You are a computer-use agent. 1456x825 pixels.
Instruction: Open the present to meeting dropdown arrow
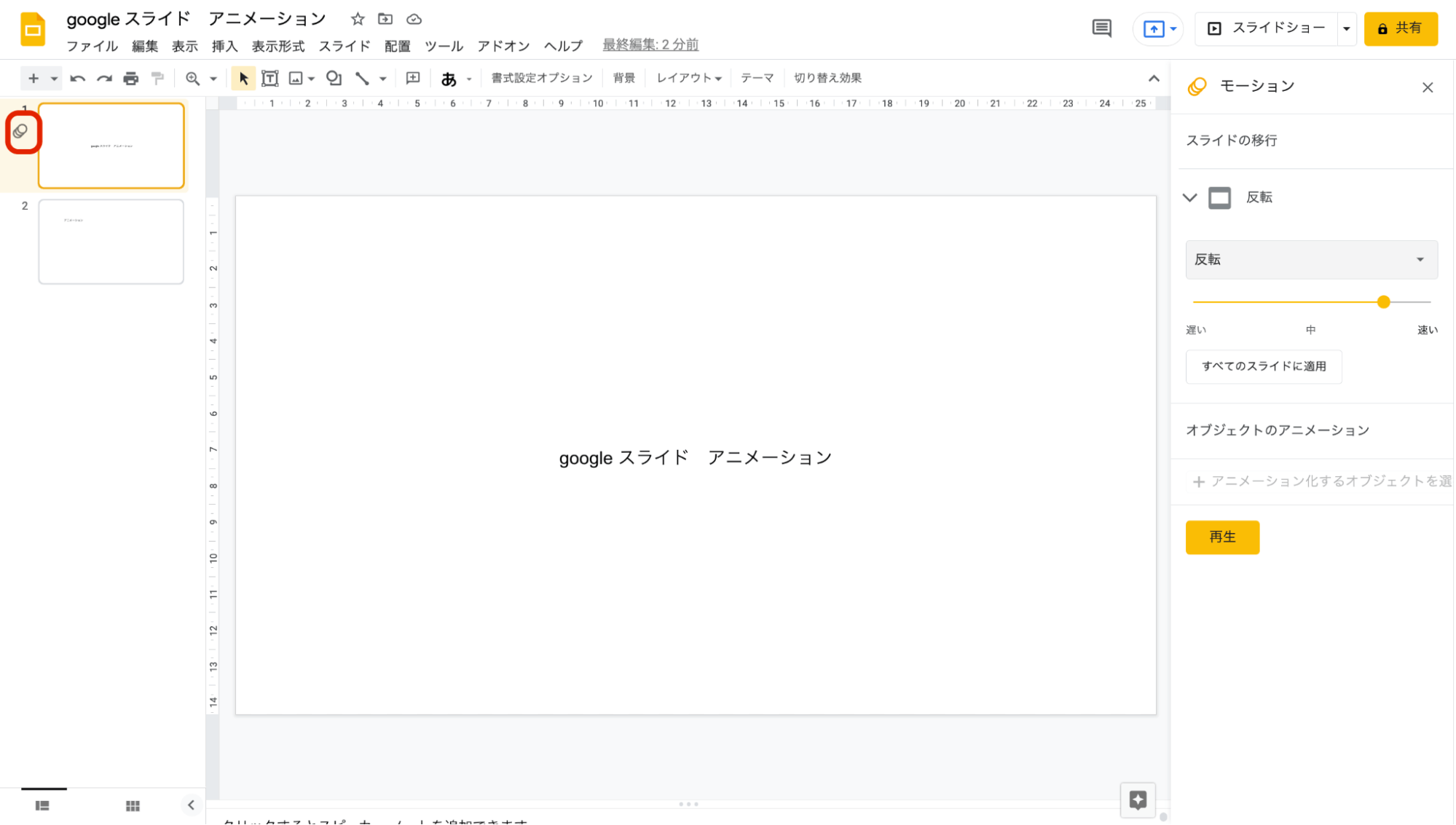tap(1173, 29)
